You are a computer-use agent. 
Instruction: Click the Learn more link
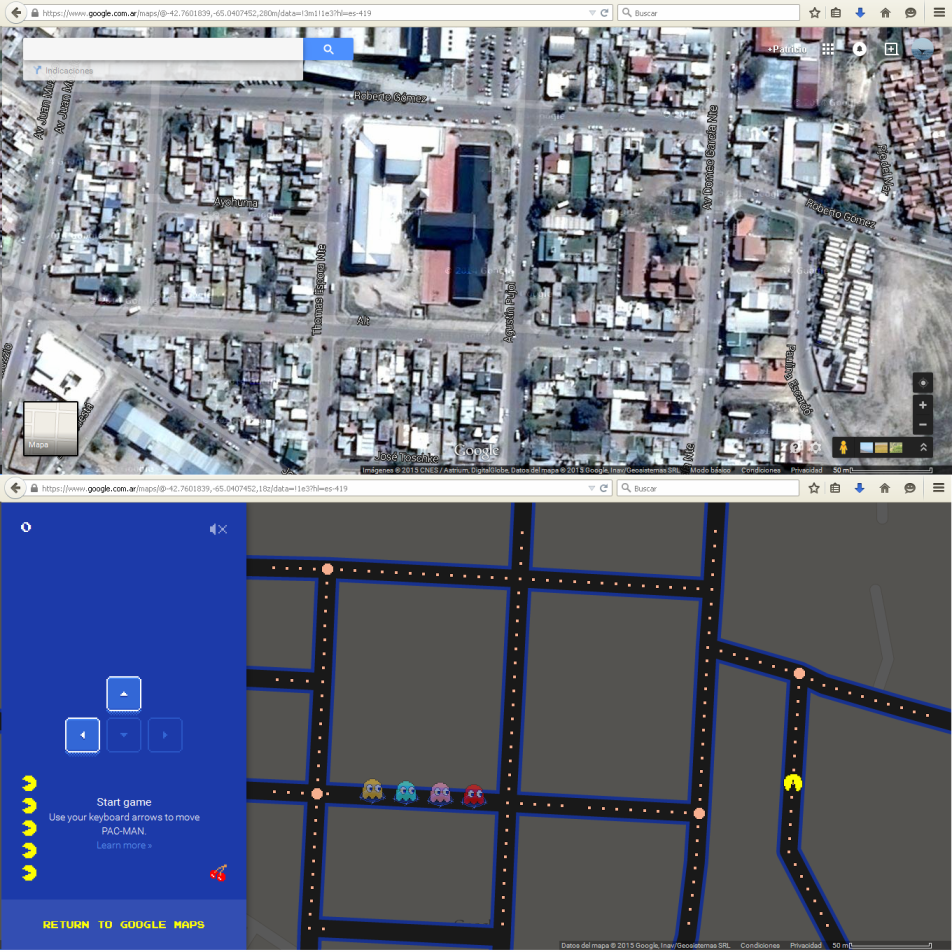tap(124, 845)
